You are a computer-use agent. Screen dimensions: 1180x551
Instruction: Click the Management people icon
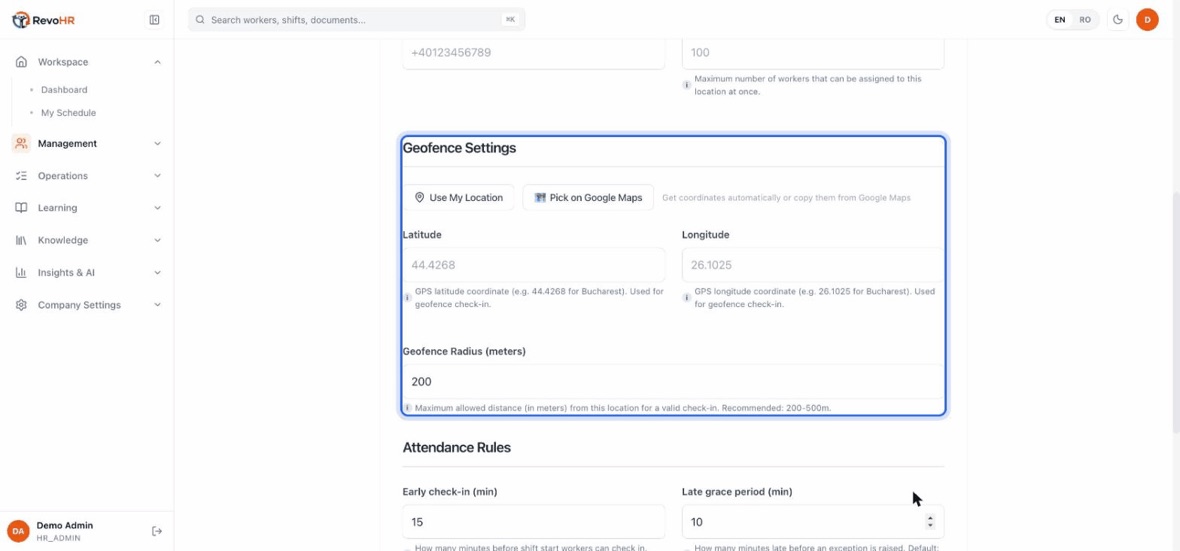click(x=21, y=143)
